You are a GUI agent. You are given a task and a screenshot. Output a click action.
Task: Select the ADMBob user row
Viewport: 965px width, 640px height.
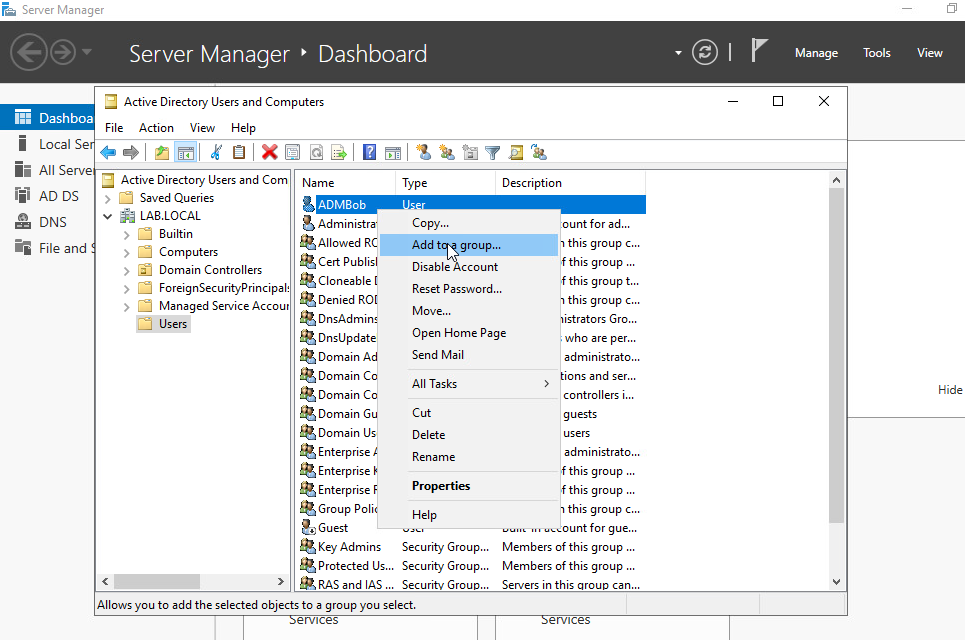(x=473, y=205)
